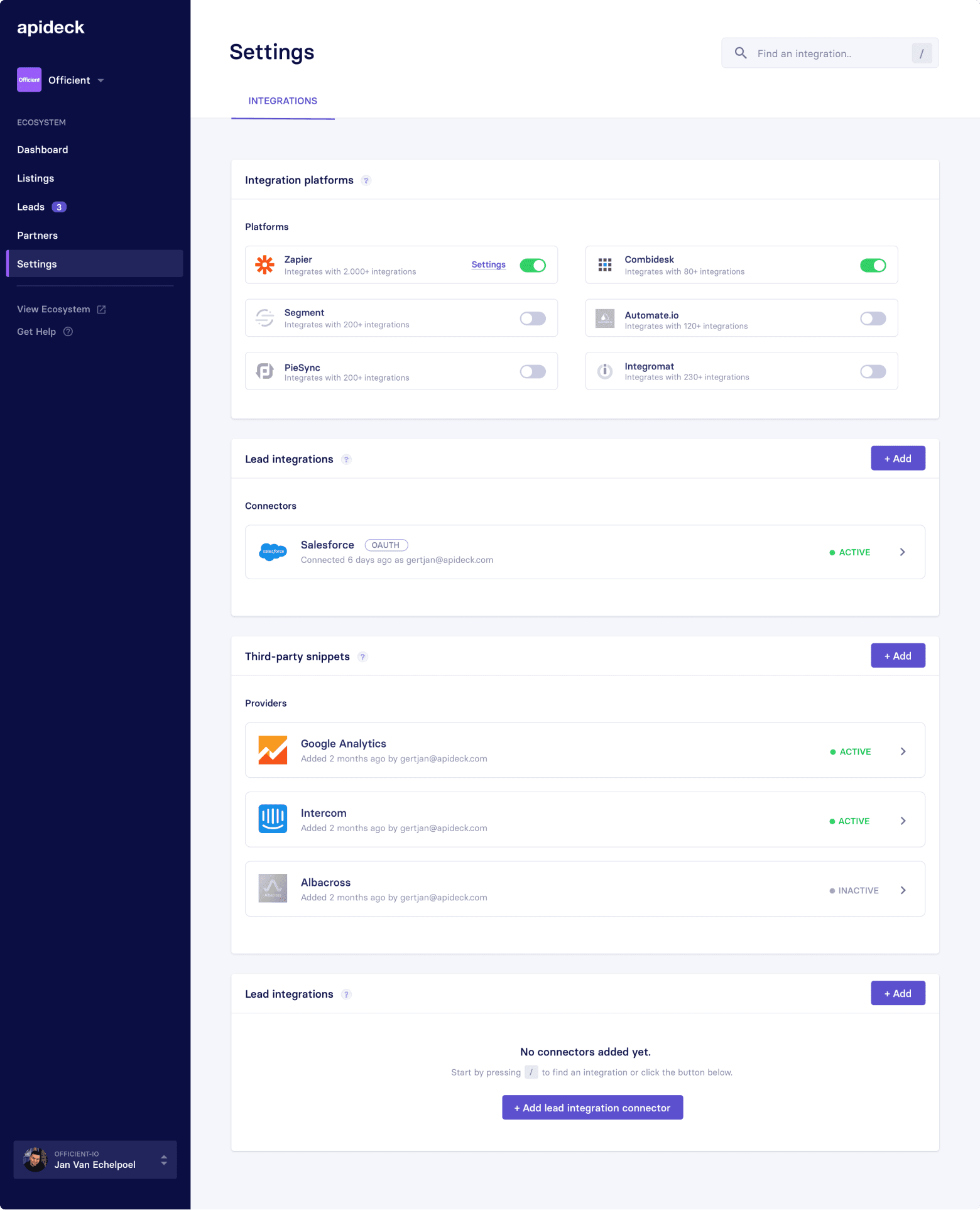Open the Leads section
The height and width of the screenshot is (1210, 980).
pyautogui.click(x=31, y=207)
